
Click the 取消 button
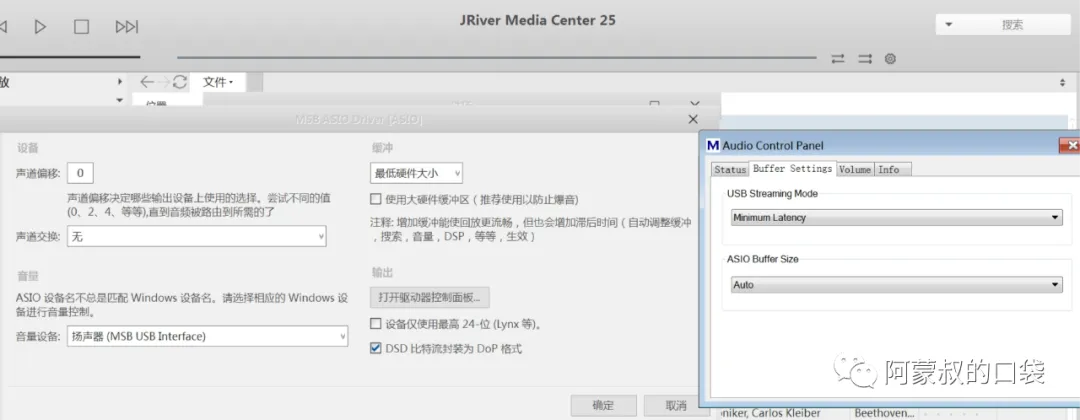point(675,405)
